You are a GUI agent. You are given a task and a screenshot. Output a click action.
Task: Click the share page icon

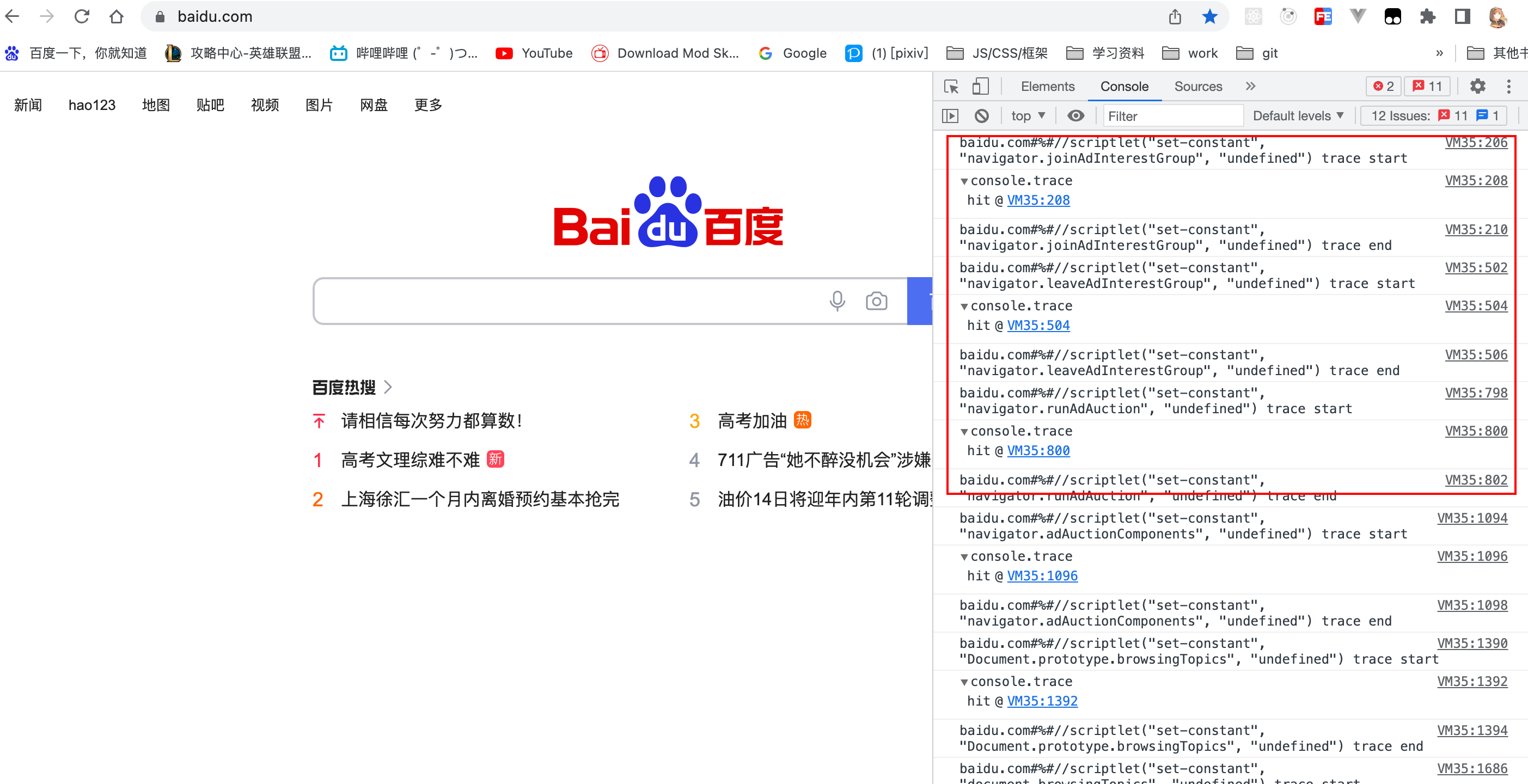pyautogui.click(x=1175, y=16)
